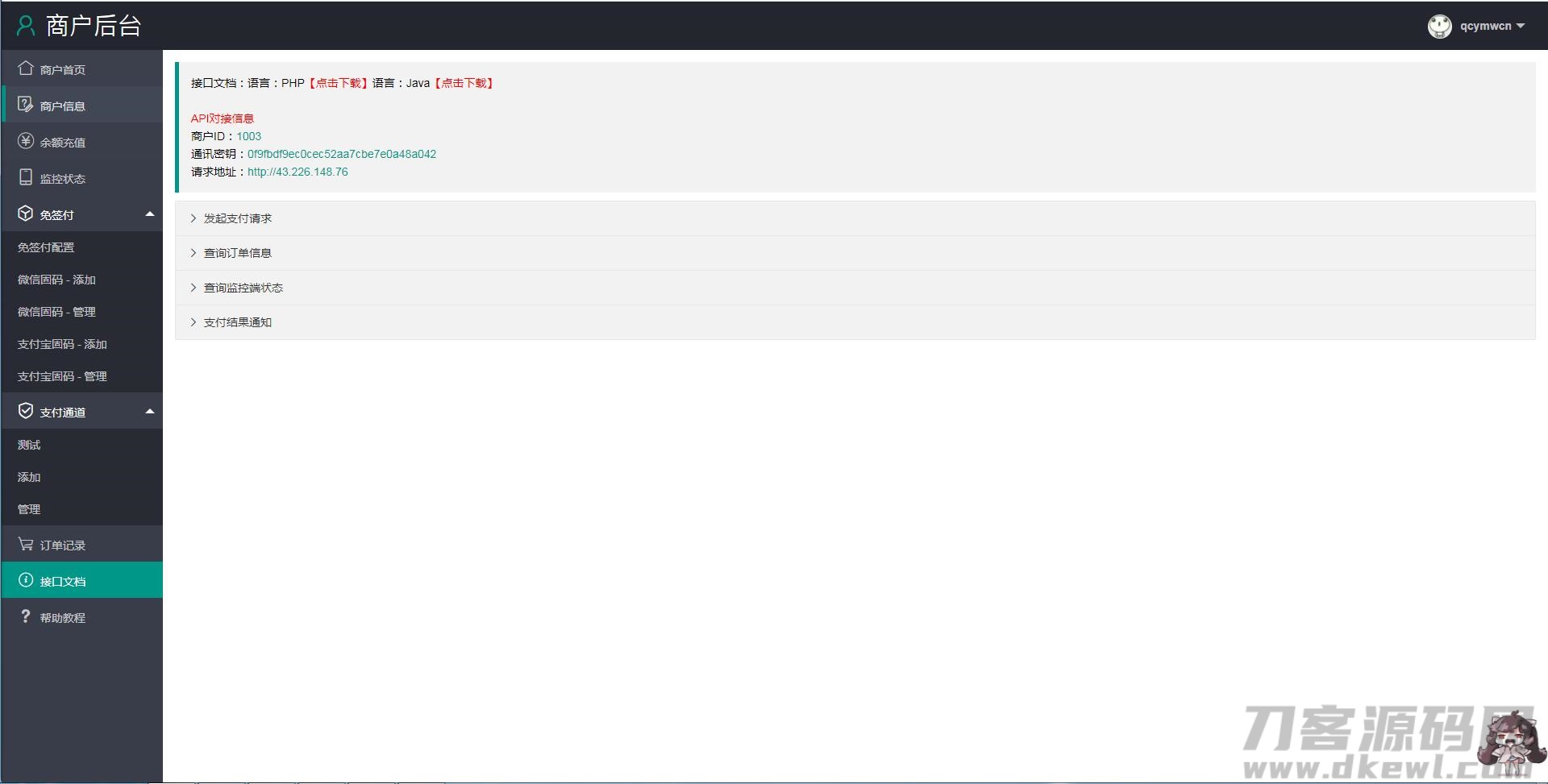Download the Java interface document

point(464,83)
